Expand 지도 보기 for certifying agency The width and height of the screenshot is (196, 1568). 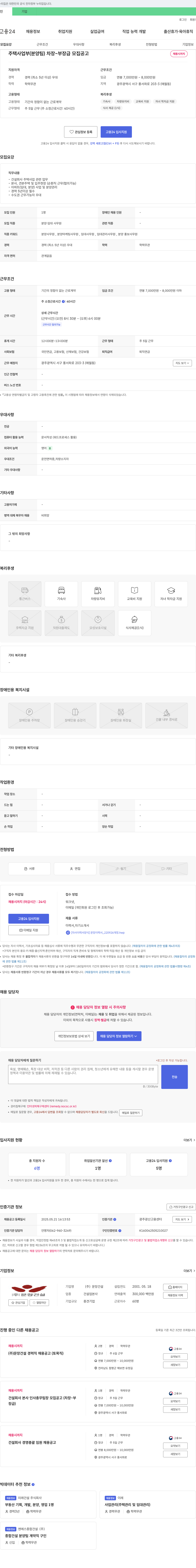click(x=182, y=1219)
